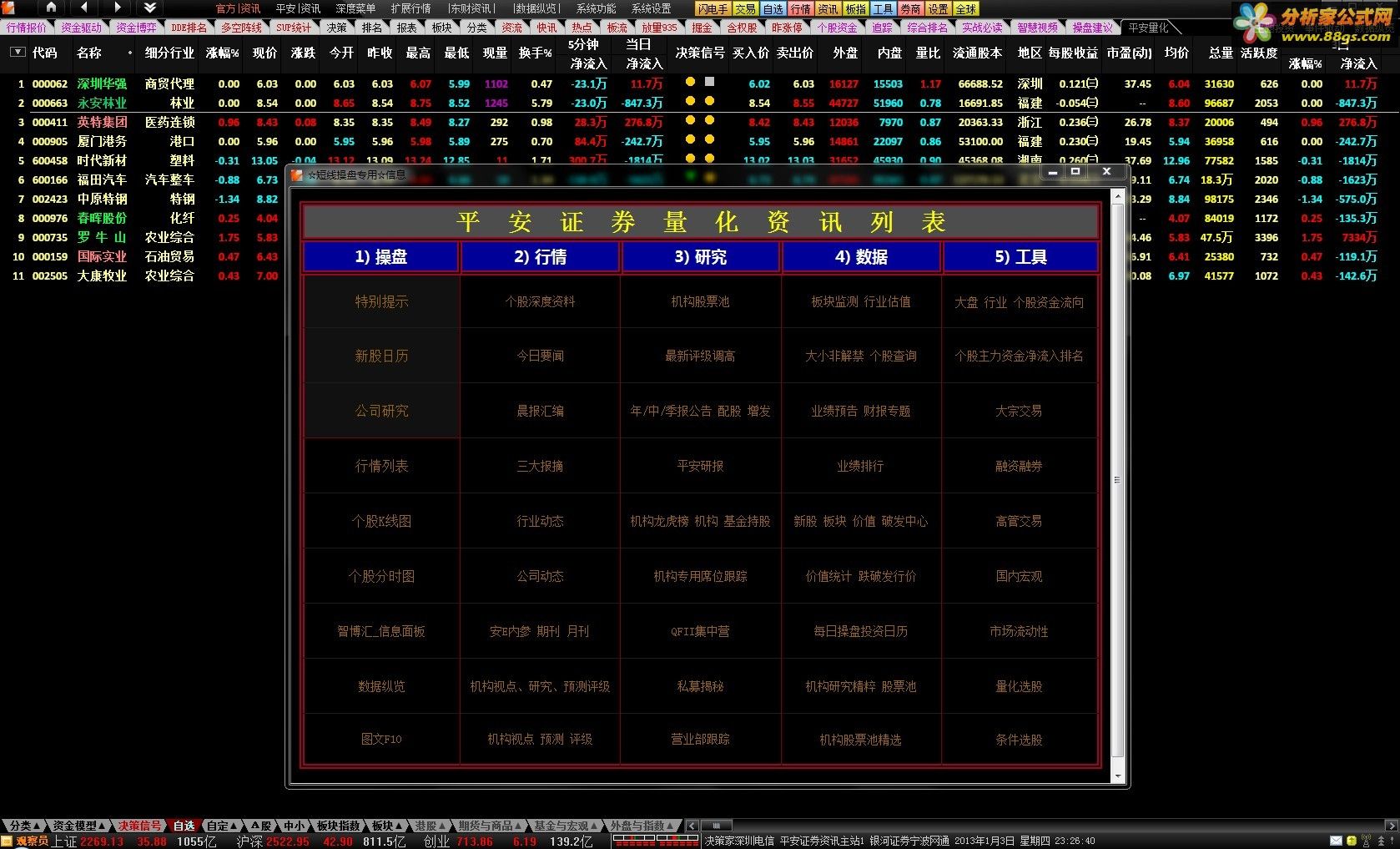The width and height of the screenshot is (1400, 849).
Task: Click the 闪电手 quick button
Action: [713, 8]
